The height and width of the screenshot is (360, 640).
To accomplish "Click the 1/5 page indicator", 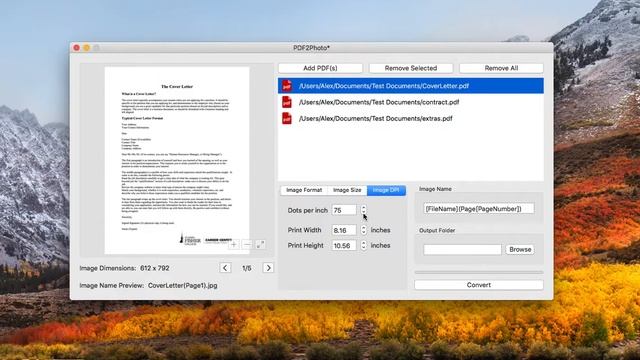I will click(247, 268).
